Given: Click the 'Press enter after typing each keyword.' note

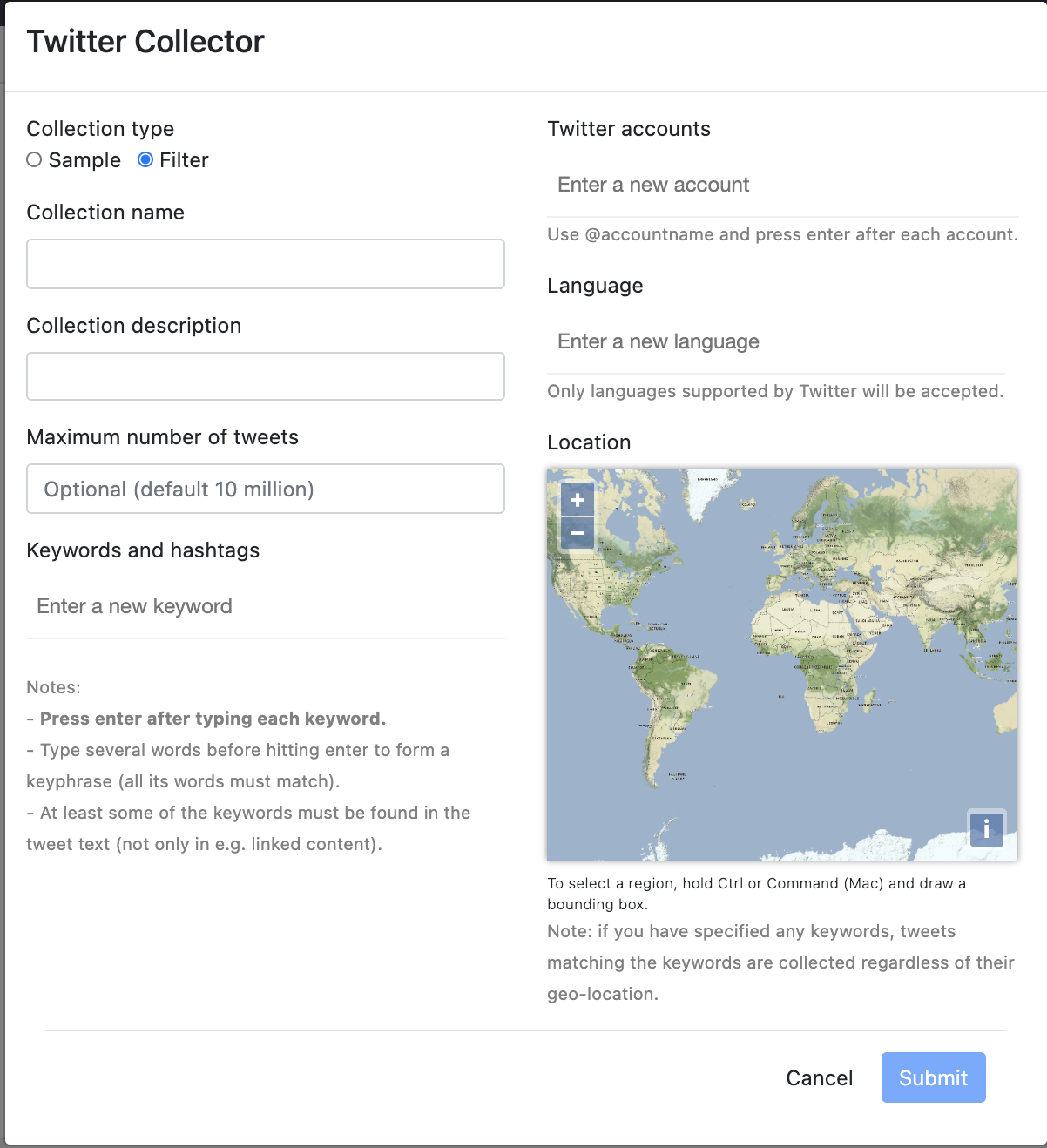Looking at the screenshot, I should point(213,719).
